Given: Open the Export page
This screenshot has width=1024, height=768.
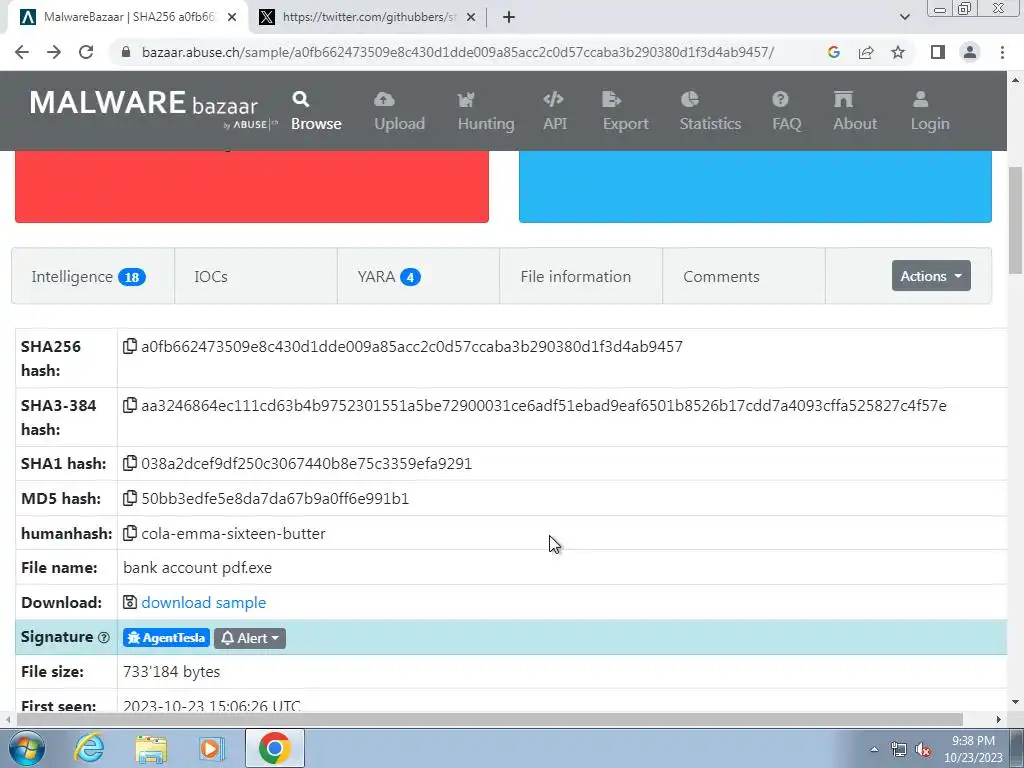Looking at the screenshot, I should [x=625, y=111].
